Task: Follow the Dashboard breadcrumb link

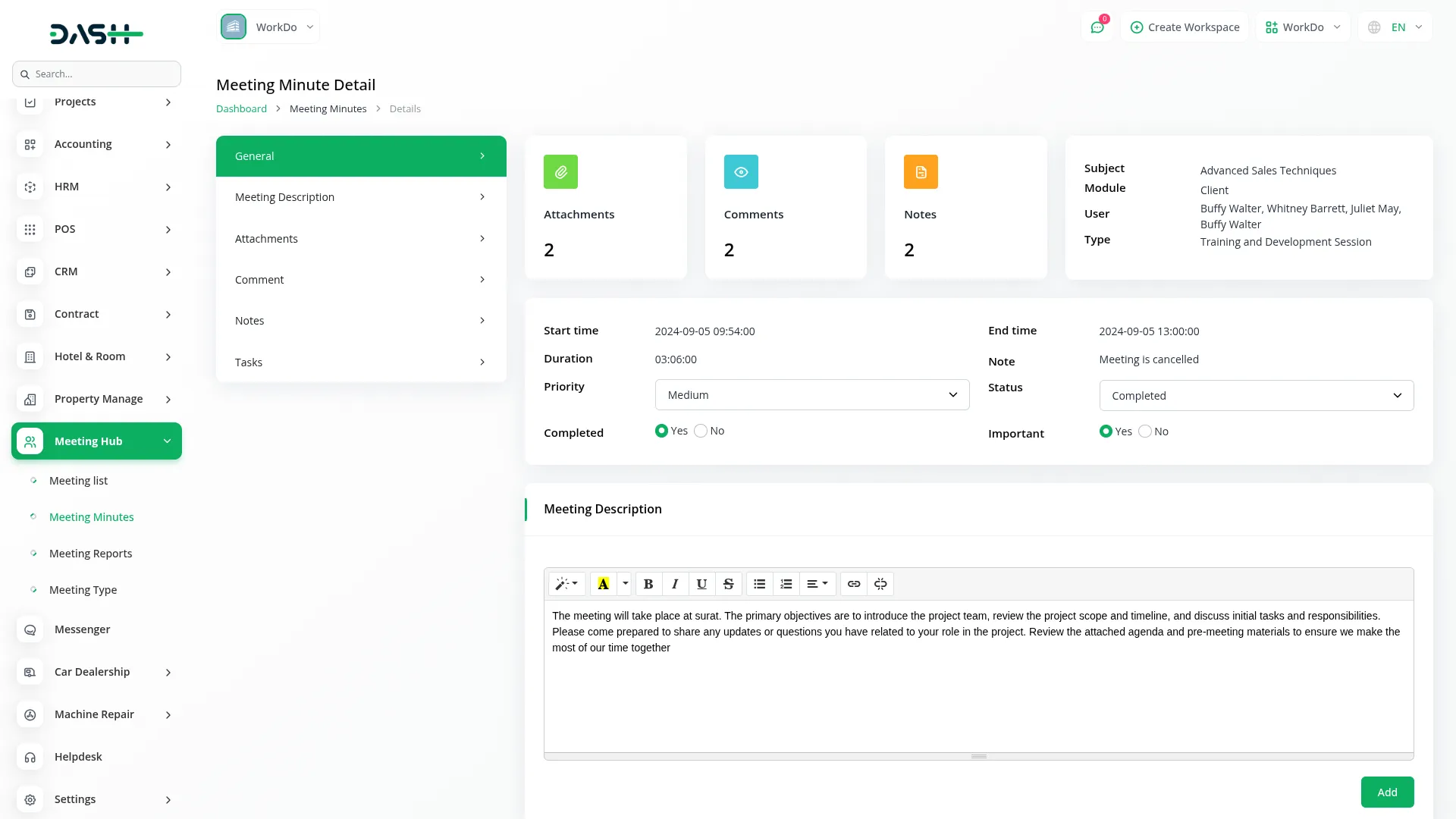Action: click(x=241, y=109)
